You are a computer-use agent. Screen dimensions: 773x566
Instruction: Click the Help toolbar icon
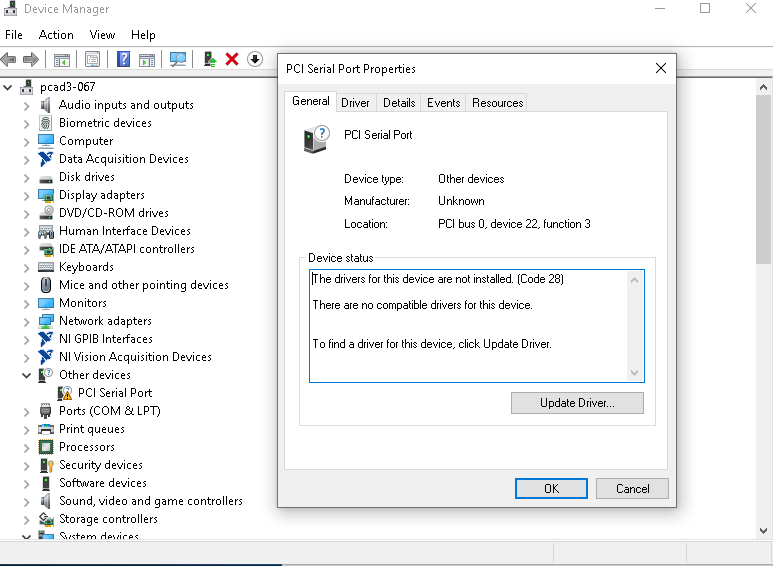(123, 59)
